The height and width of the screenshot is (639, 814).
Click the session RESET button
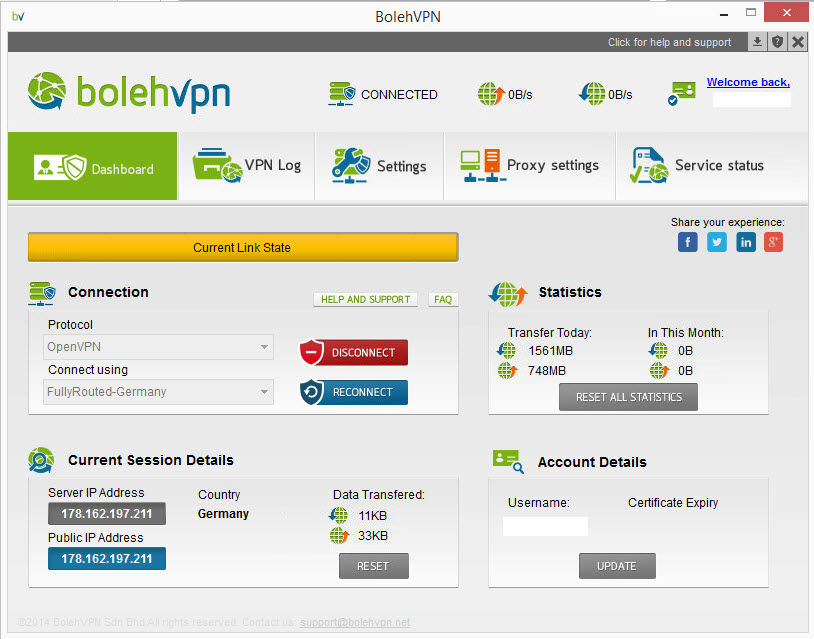[x=374, y=566]
